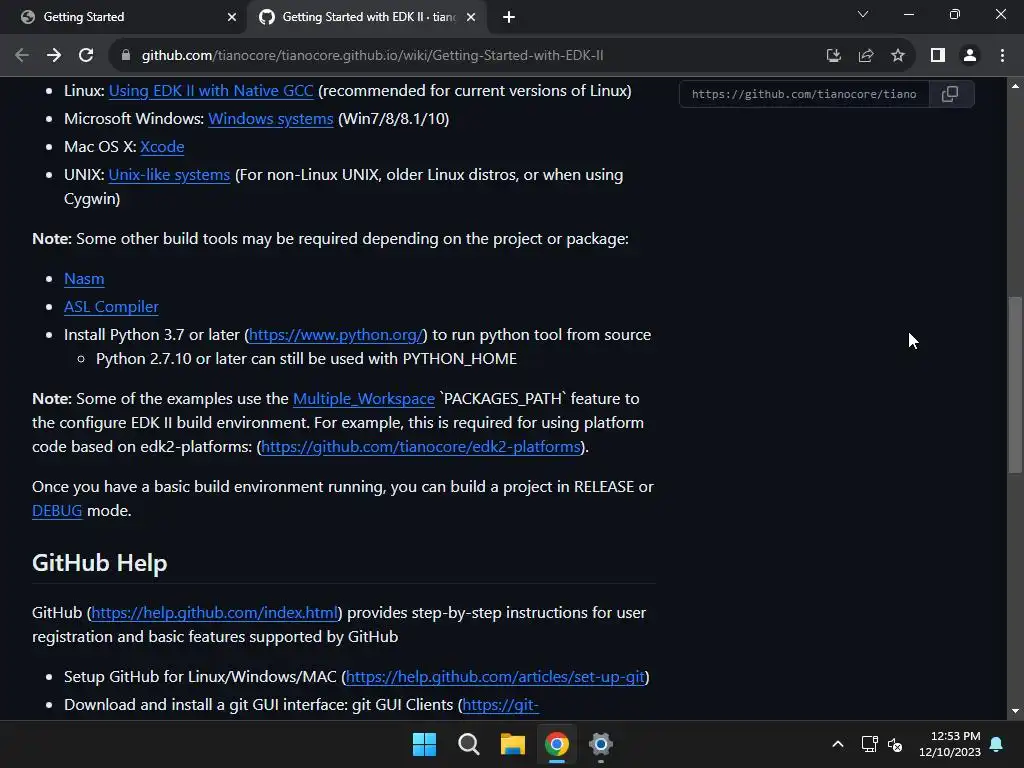
Task: Open the tab search dropdown
Action: point(863,14)
